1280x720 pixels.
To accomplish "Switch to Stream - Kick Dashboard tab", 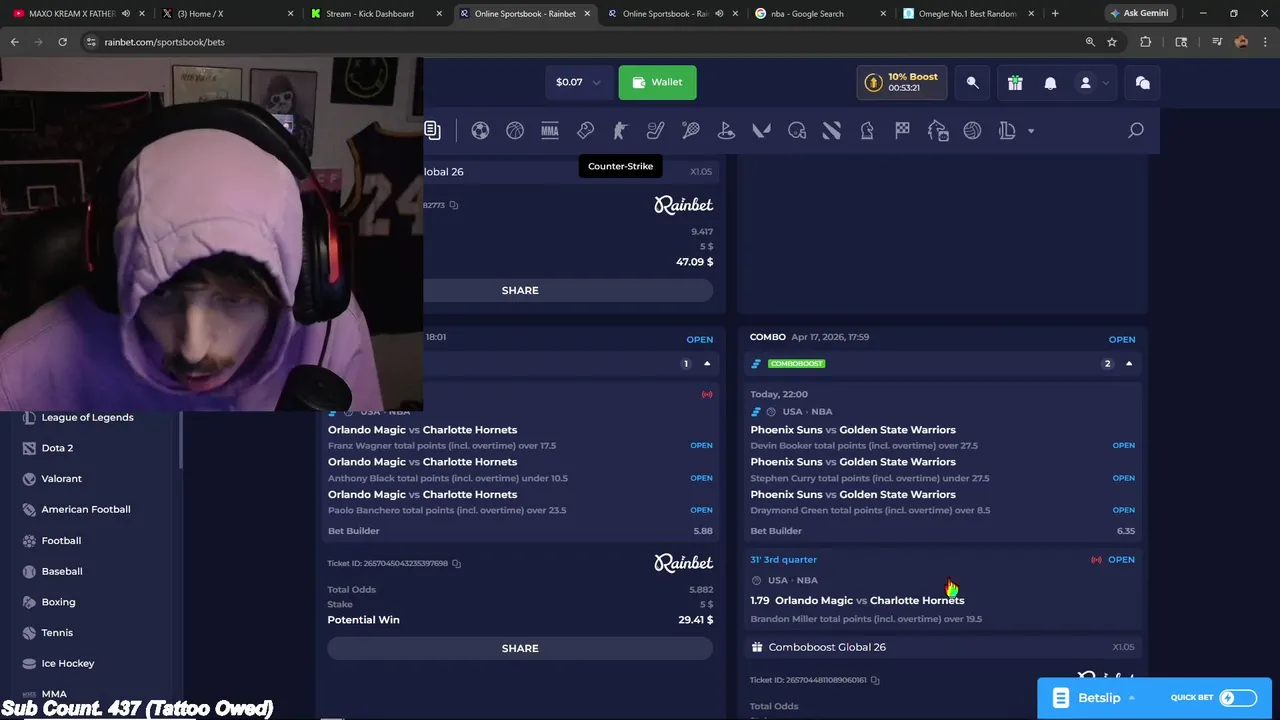I will [369, 14].
